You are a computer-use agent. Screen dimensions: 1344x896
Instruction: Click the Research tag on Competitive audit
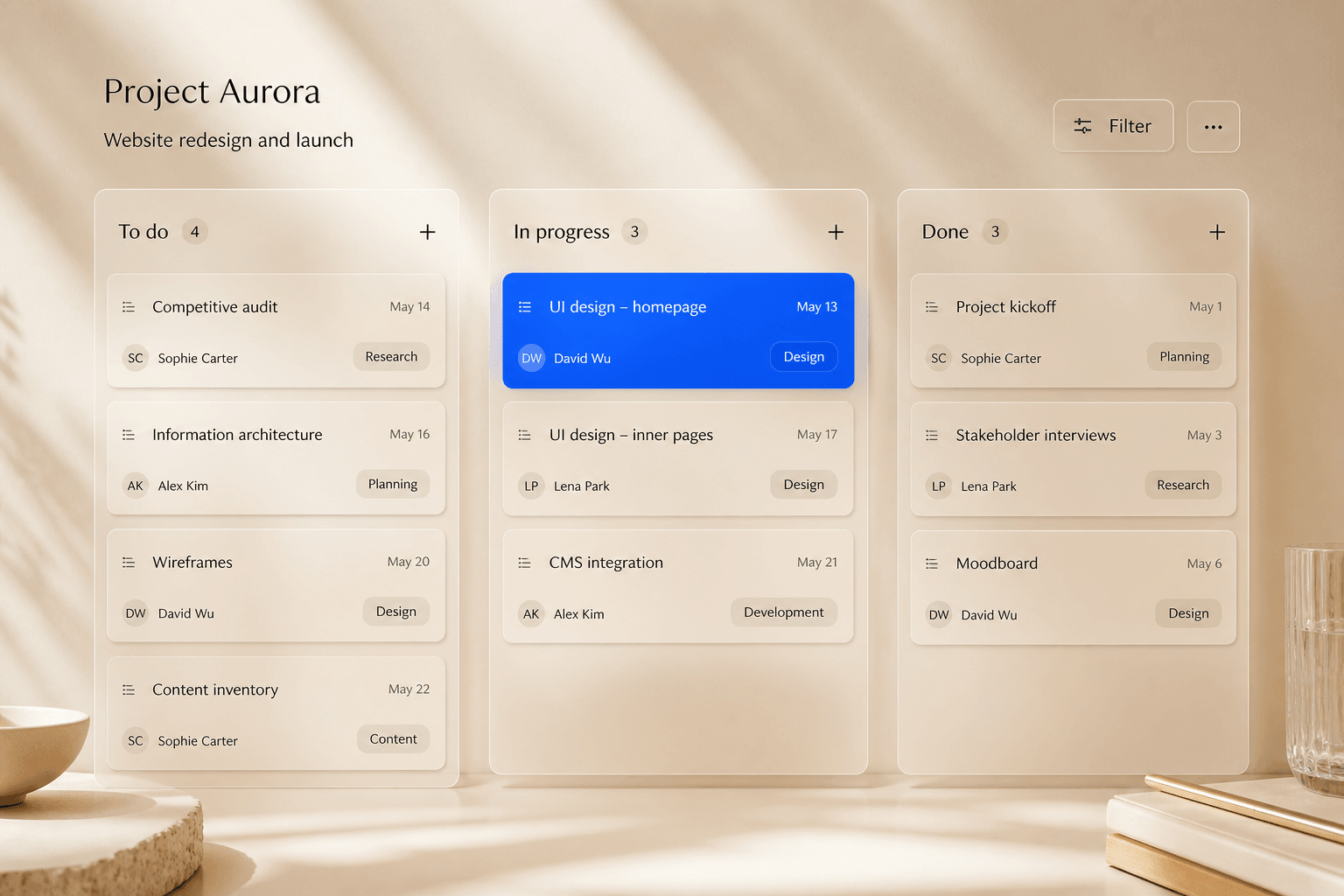coord(391,357)
